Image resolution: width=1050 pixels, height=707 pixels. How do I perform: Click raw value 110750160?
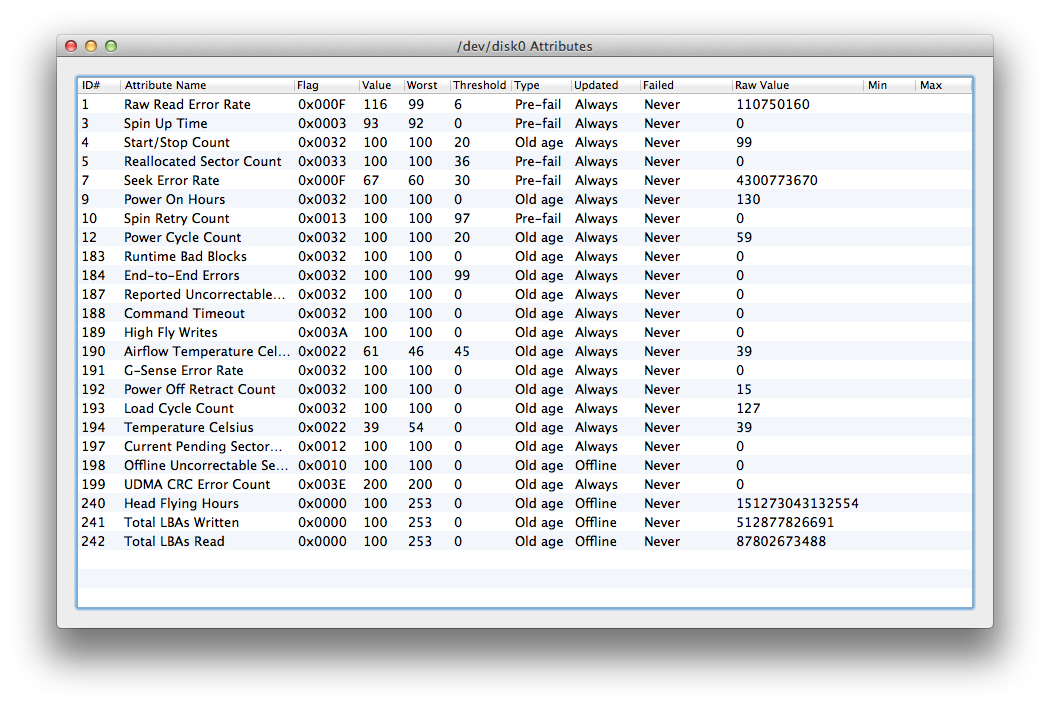(x=773, y=104)
